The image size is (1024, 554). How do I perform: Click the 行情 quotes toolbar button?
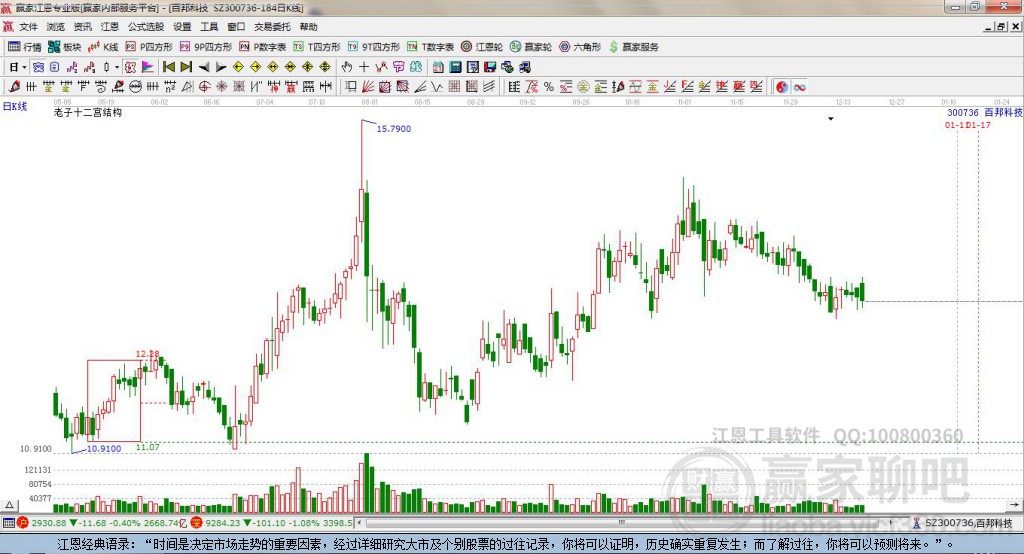click(x=24, y=47)
